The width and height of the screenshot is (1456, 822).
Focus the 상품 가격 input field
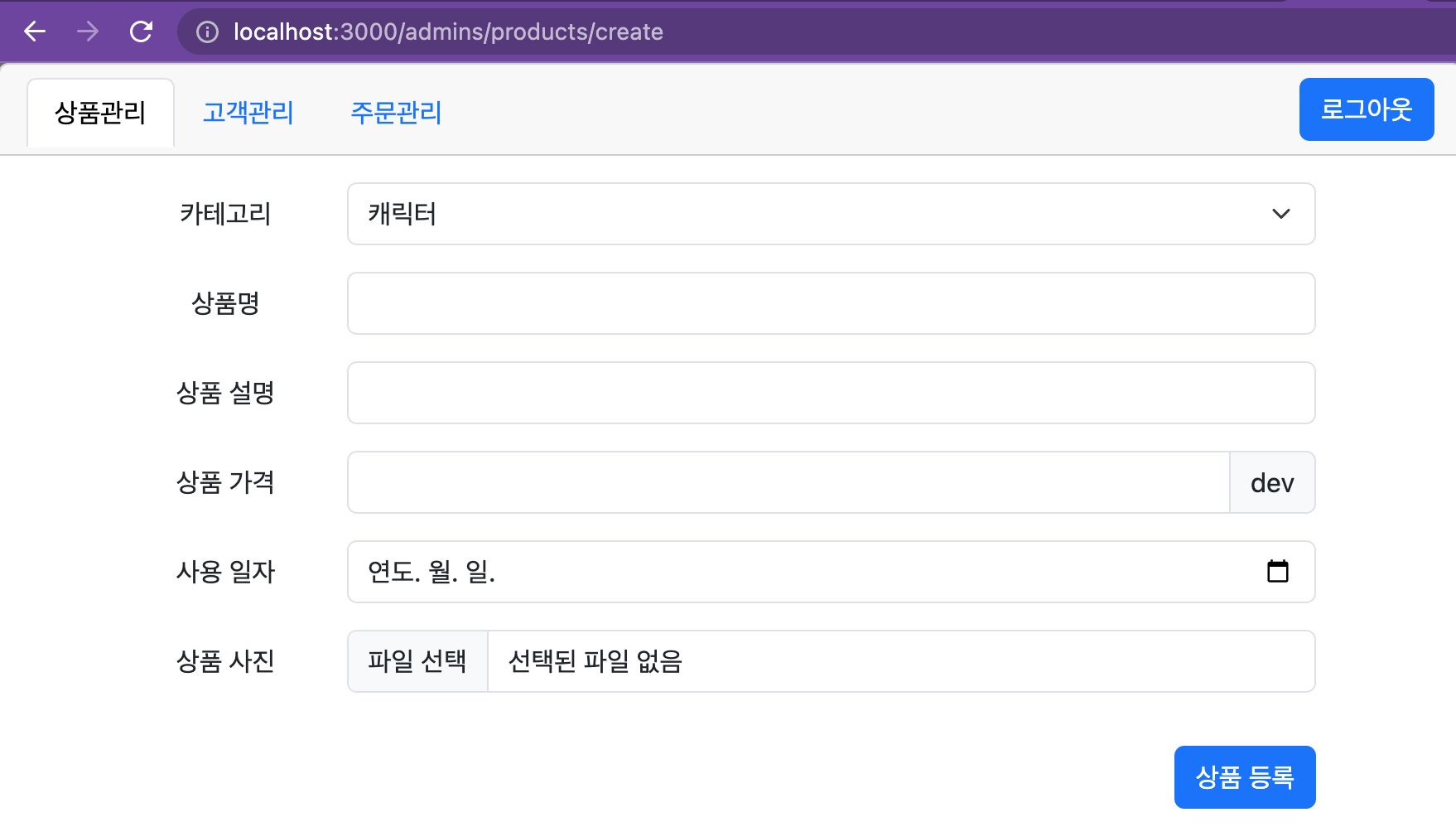[788, 482]
